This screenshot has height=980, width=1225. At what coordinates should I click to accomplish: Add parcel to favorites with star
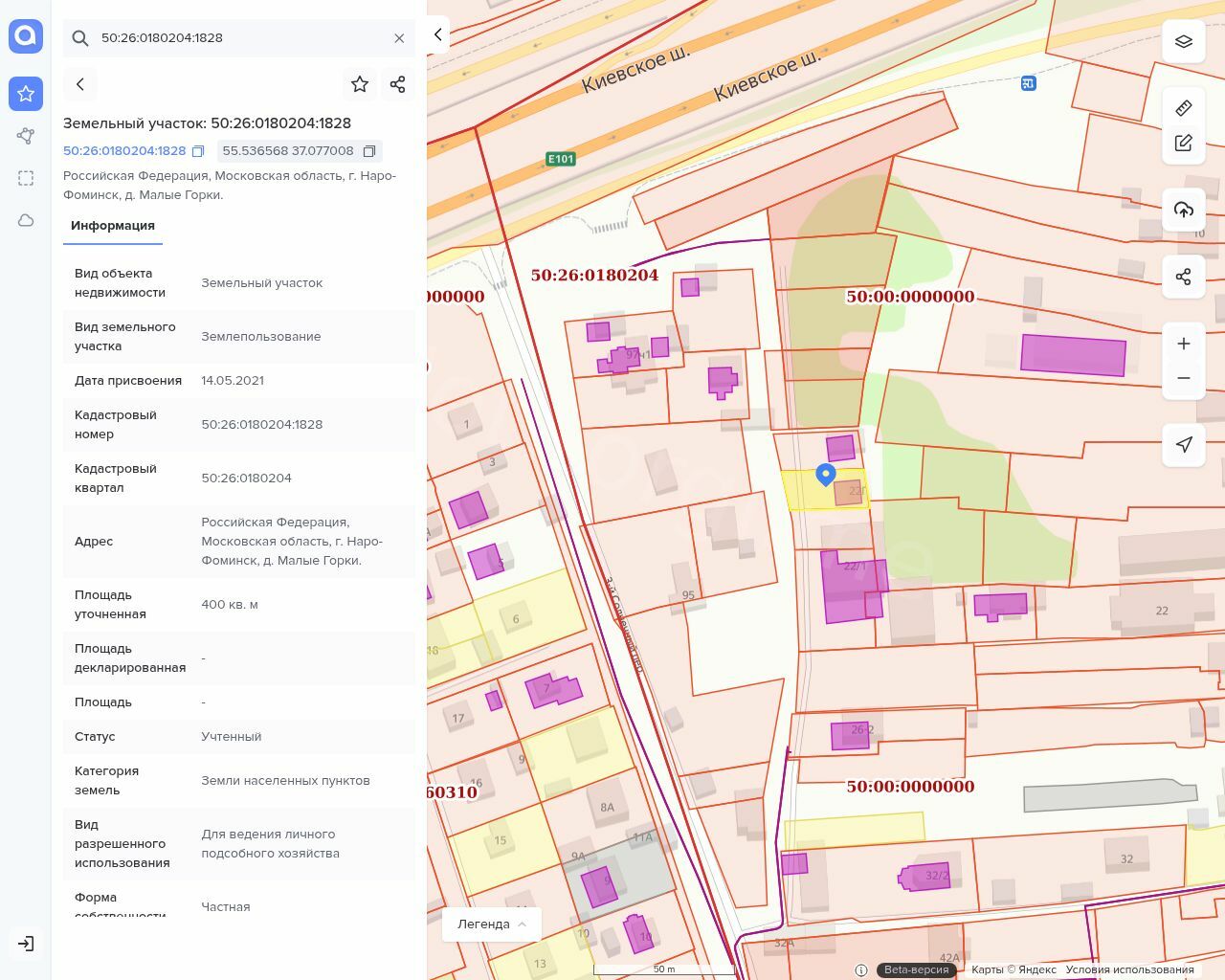point(360,84)
